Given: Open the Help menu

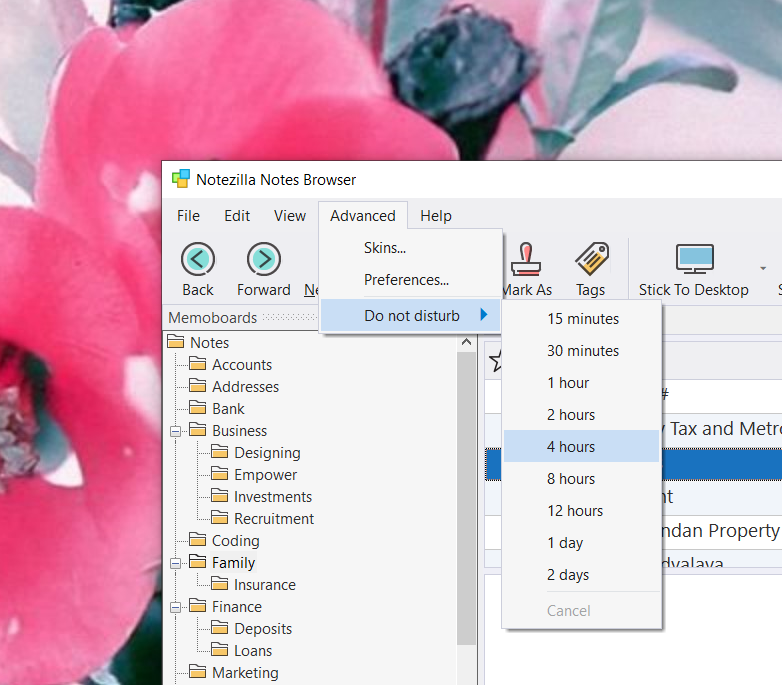Looking at the screenshot, I should 436,216.
